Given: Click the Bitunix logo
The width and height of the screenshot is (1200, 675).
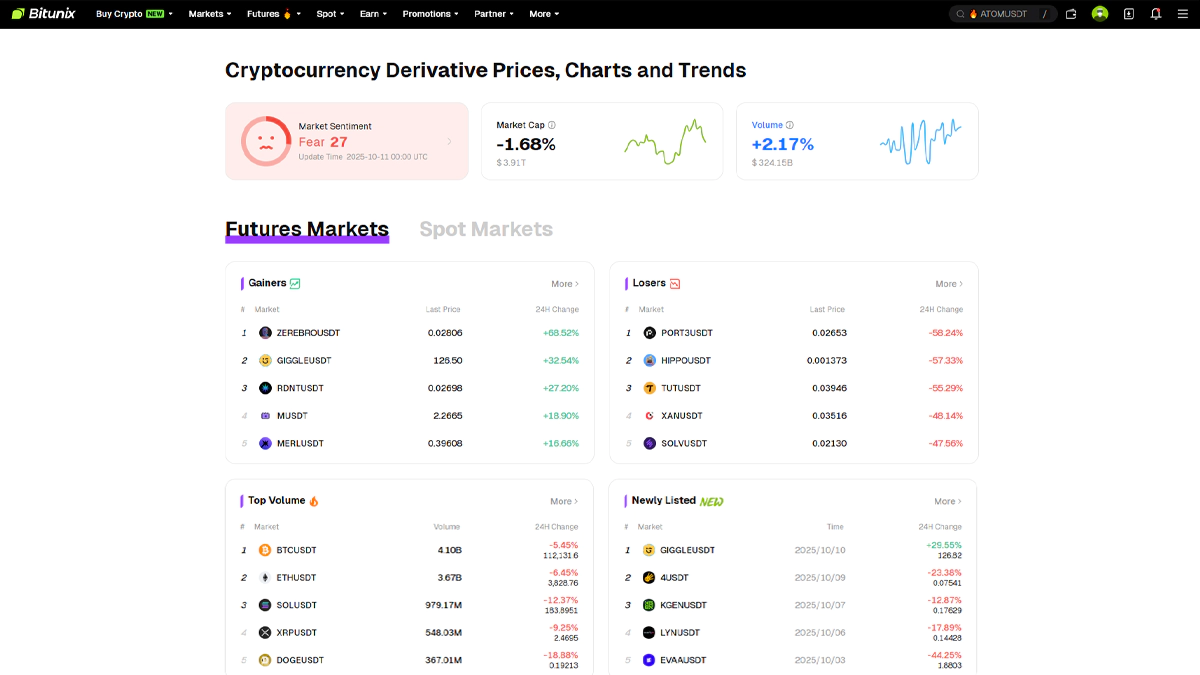Looking at the screenshot, I should click(43, 14).
